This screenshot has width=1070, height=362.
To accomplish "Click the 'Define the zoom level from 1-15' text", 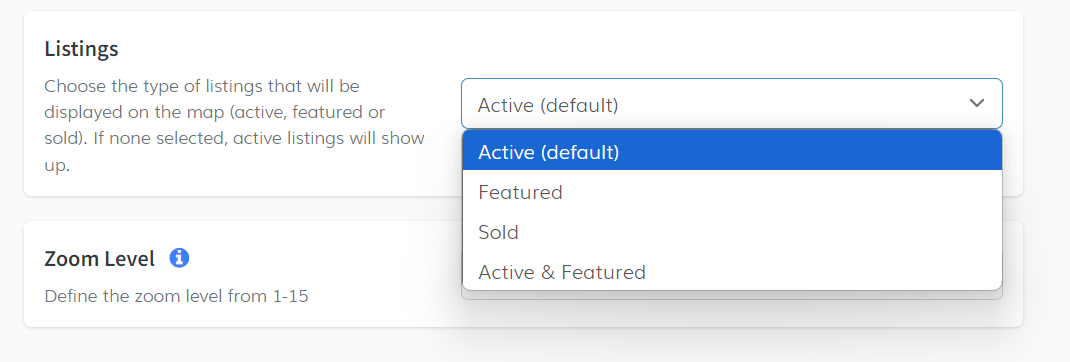I will (x=176, y=296).
